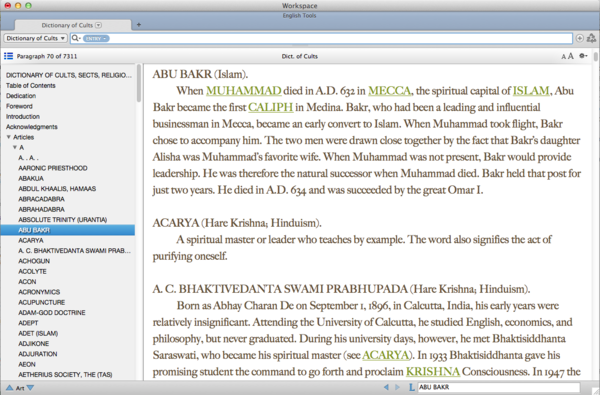Screen dimensions: 600x395
Task: Follow the CALIPH hyperlink
Action: pos(271,107)
